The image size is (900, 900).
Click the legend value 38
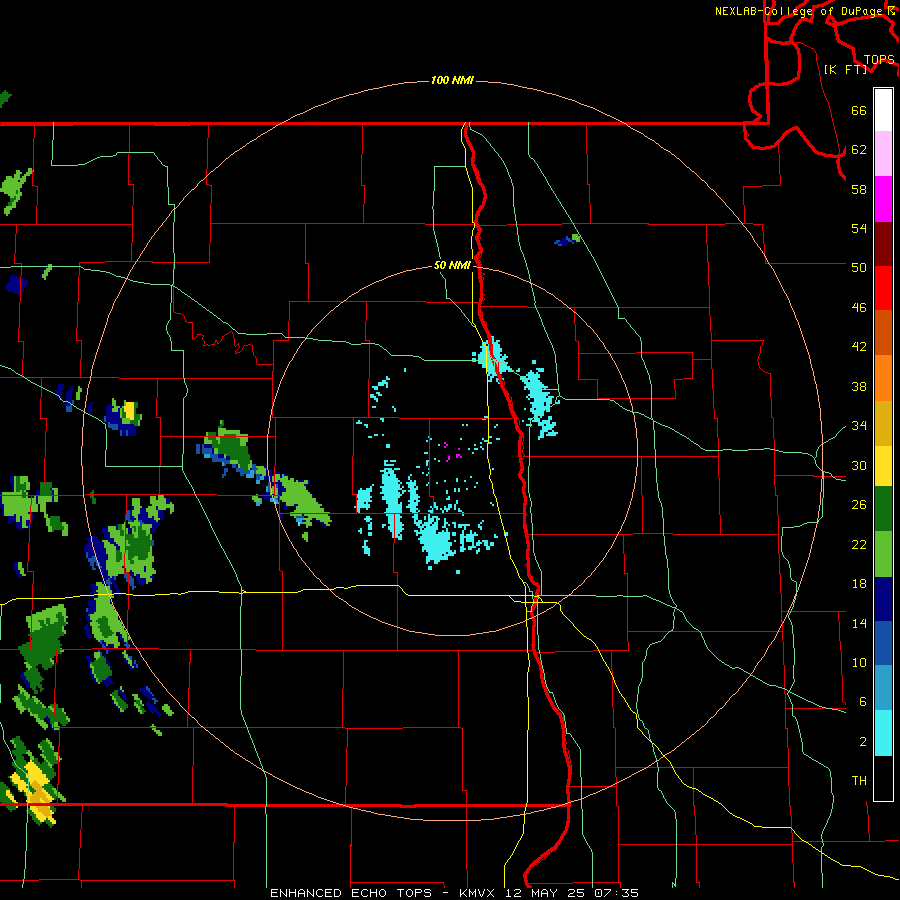(859, 386)
